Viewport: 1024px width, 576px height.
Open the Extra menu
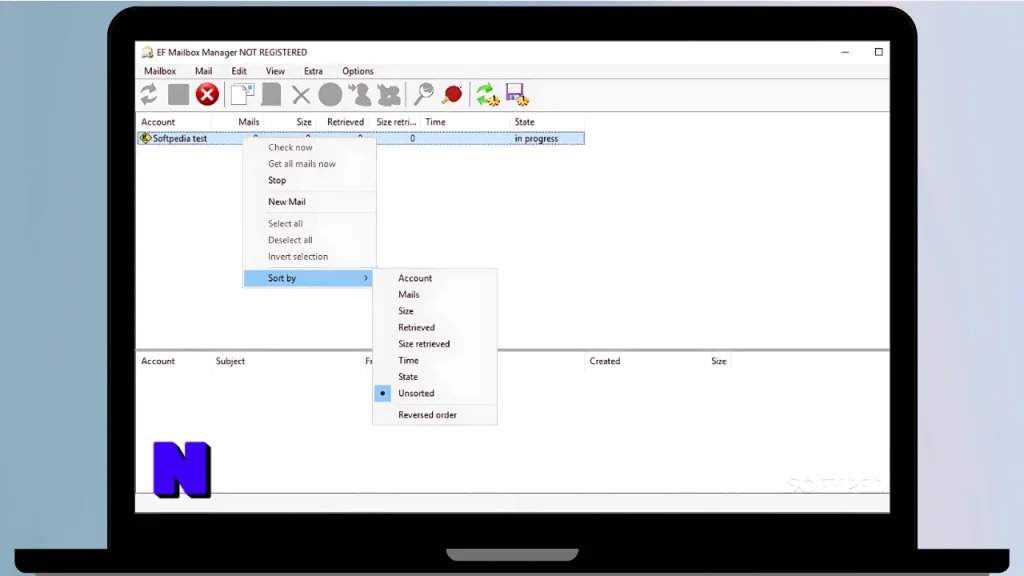tap(313, 71)
